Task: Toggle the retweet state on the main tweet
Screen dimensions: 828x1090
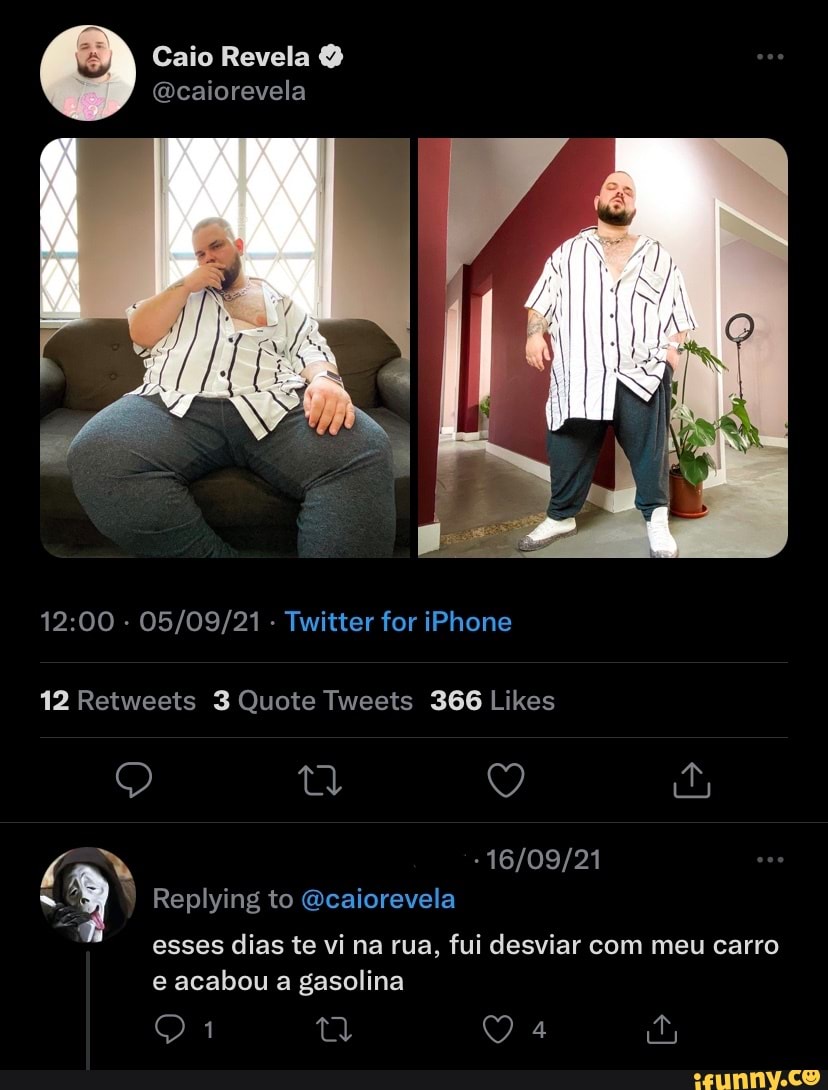Action: click(320, 781)
